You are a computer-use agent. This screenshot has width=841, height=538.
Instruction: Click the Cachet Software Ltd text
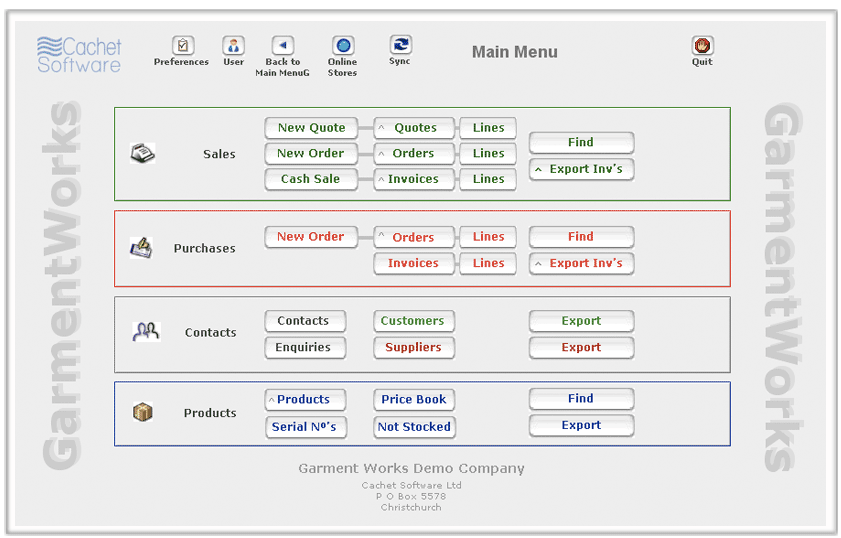tap(411, 485)
